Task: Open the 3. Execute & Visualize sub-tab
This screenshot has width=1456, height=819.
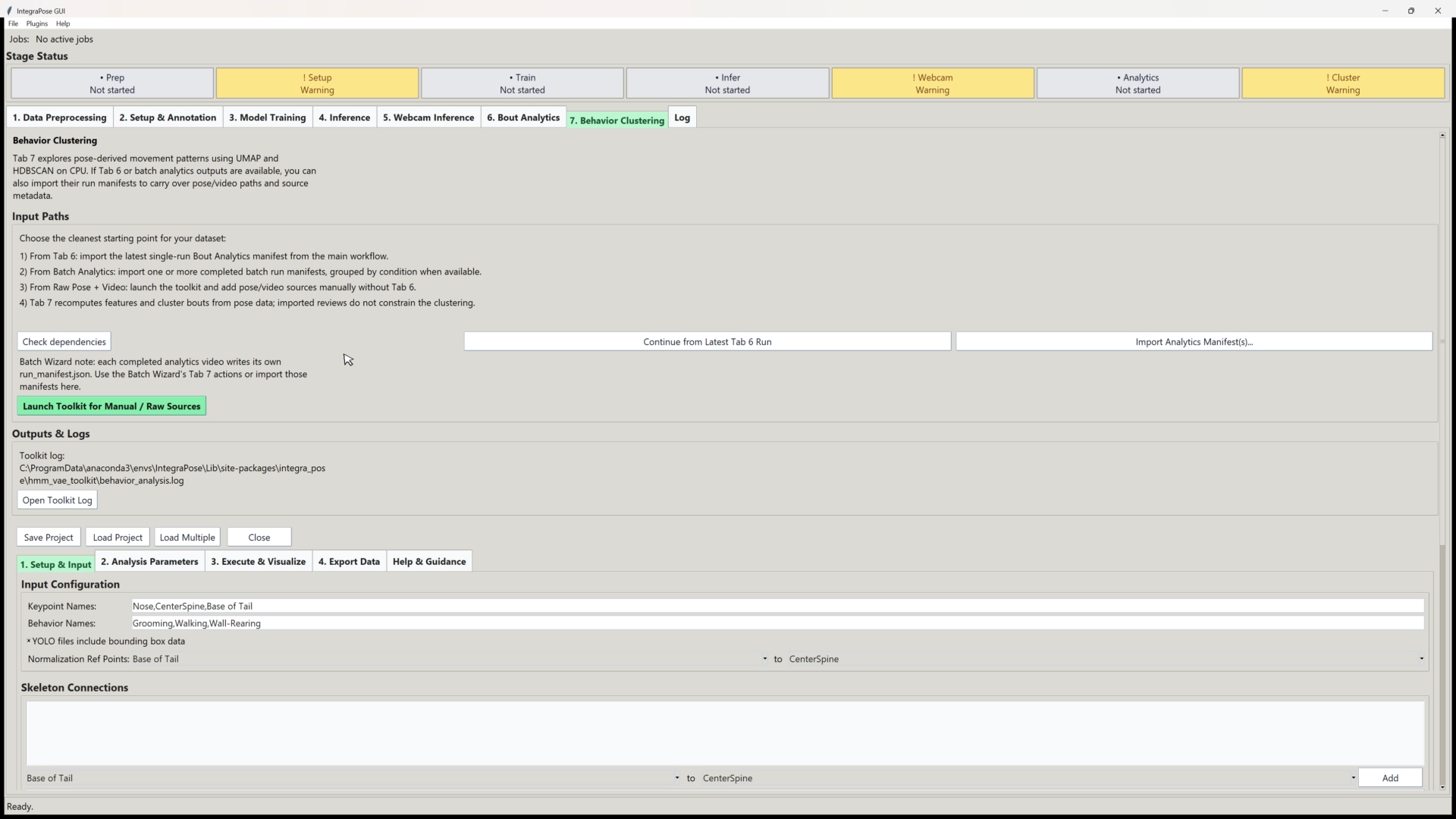Action: (x=259, y=562)
